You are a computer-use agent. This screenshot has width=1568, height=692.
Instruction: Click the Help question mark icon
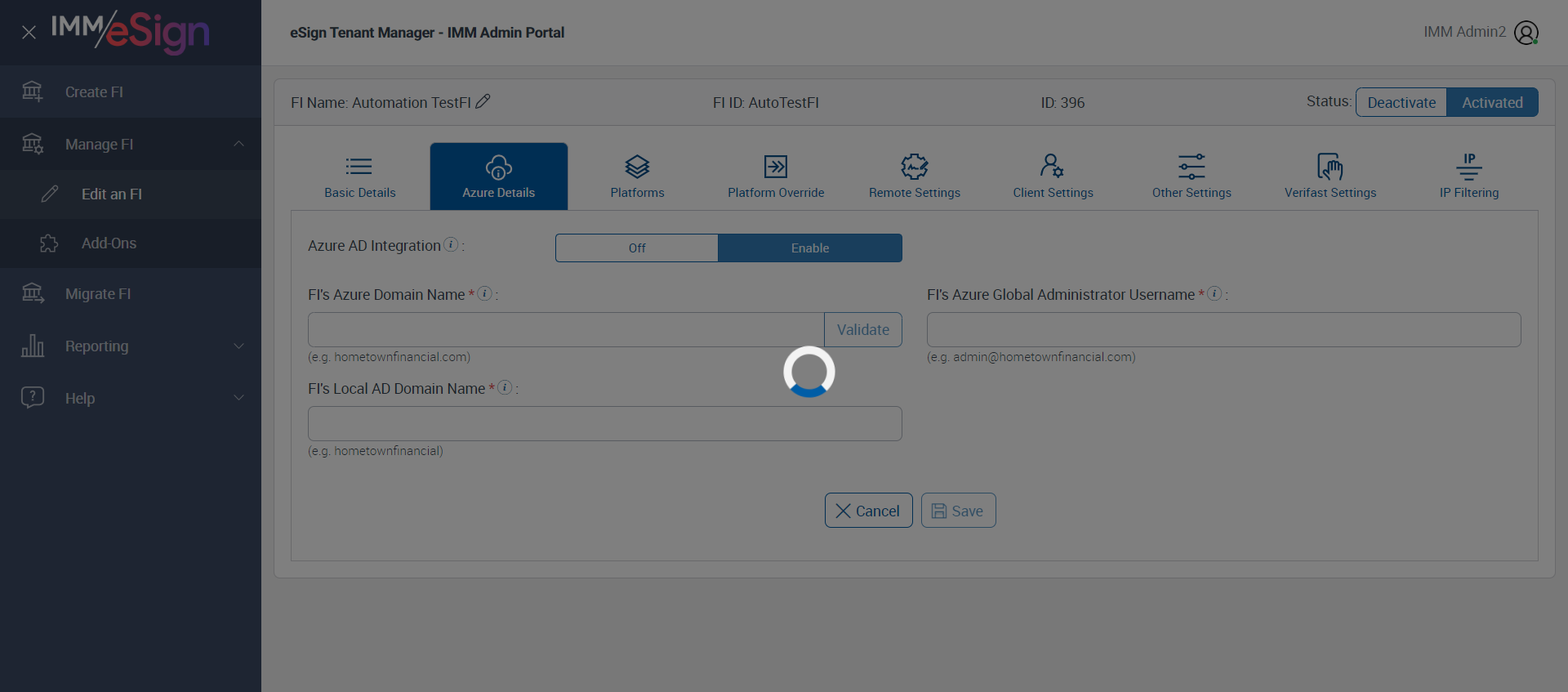(33, 398)
